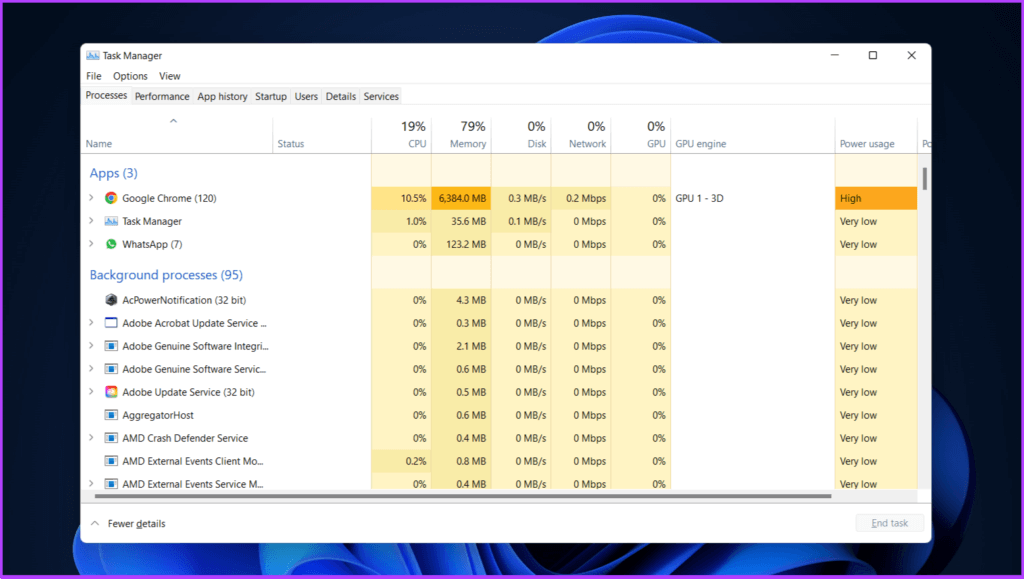The width and height of the screenshot is (1024, 579).
Task: Click the AMD Crash Defender Service icon
Action: click(111, 438)
